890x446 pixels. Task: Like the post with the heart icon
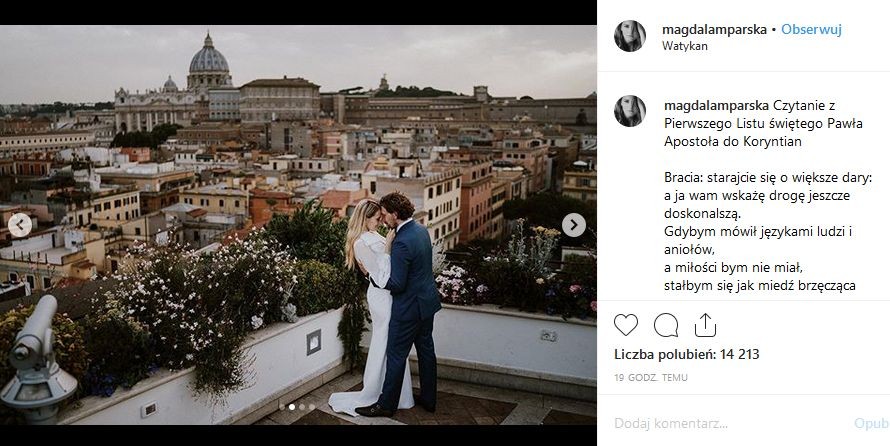(626, 325)
